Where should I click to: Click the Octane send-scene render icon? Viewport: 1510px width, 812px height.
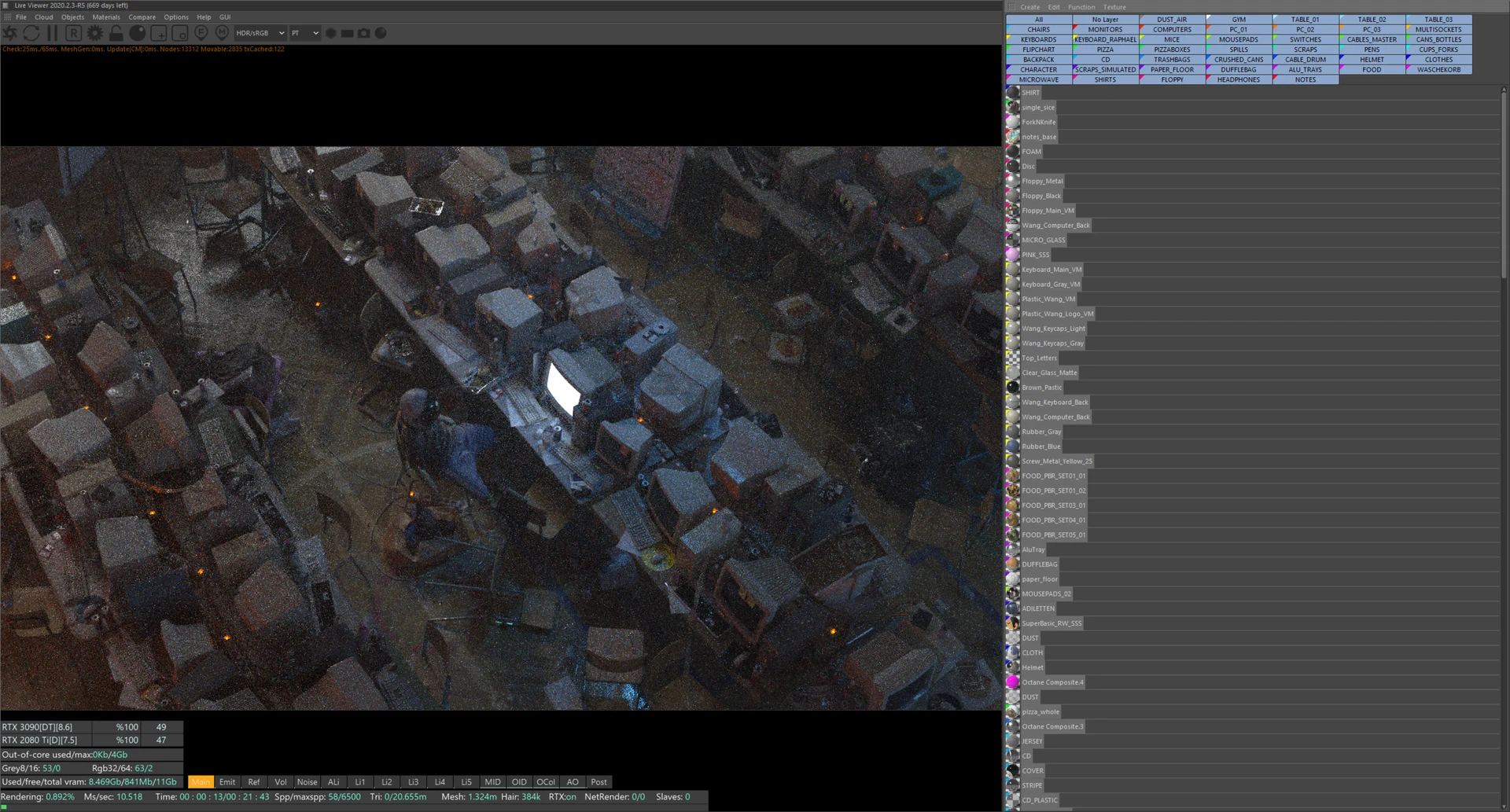[10, 33]
